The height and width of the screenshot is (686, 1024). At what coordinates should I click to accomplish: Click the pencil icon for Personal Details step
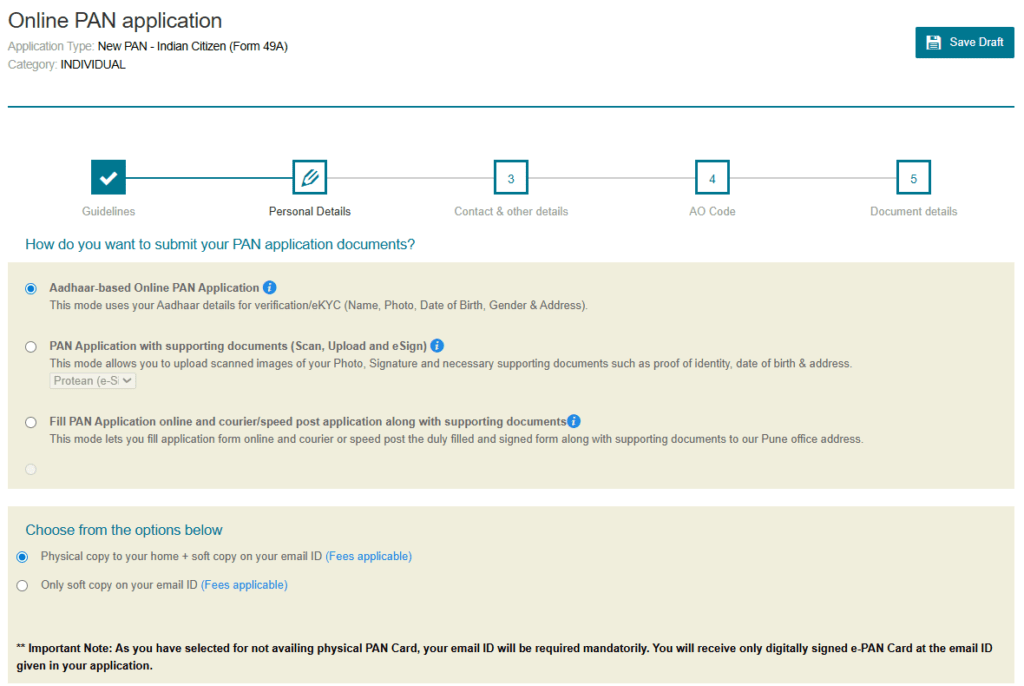[x=309, y=177]
